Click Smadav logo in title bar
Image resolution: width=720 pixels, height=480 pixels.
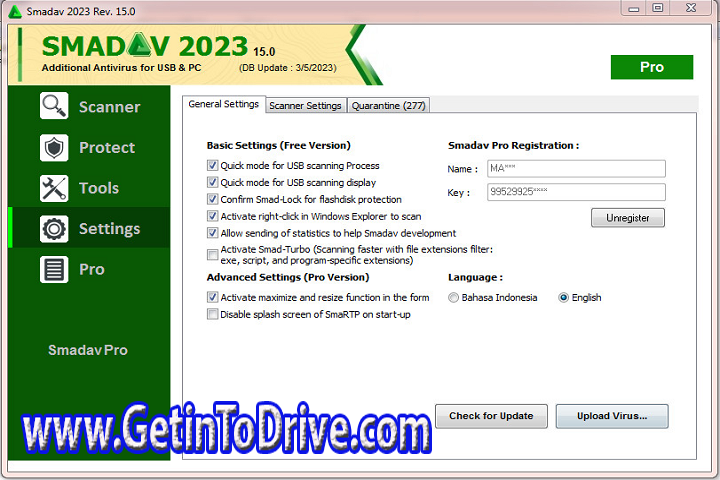[15, 11]
